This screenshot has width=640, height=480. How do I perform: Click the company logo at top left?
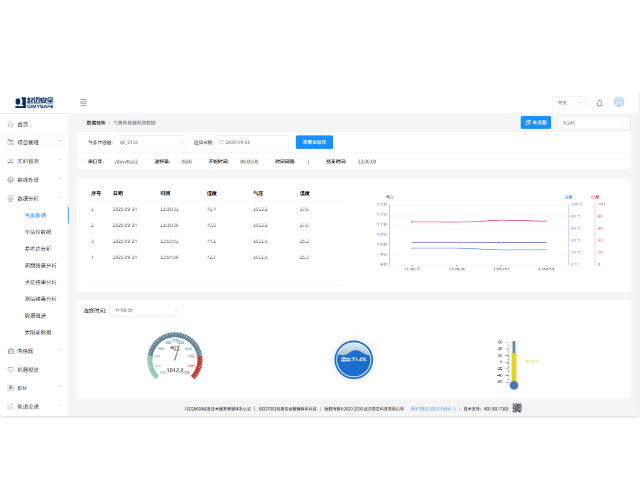33,102
